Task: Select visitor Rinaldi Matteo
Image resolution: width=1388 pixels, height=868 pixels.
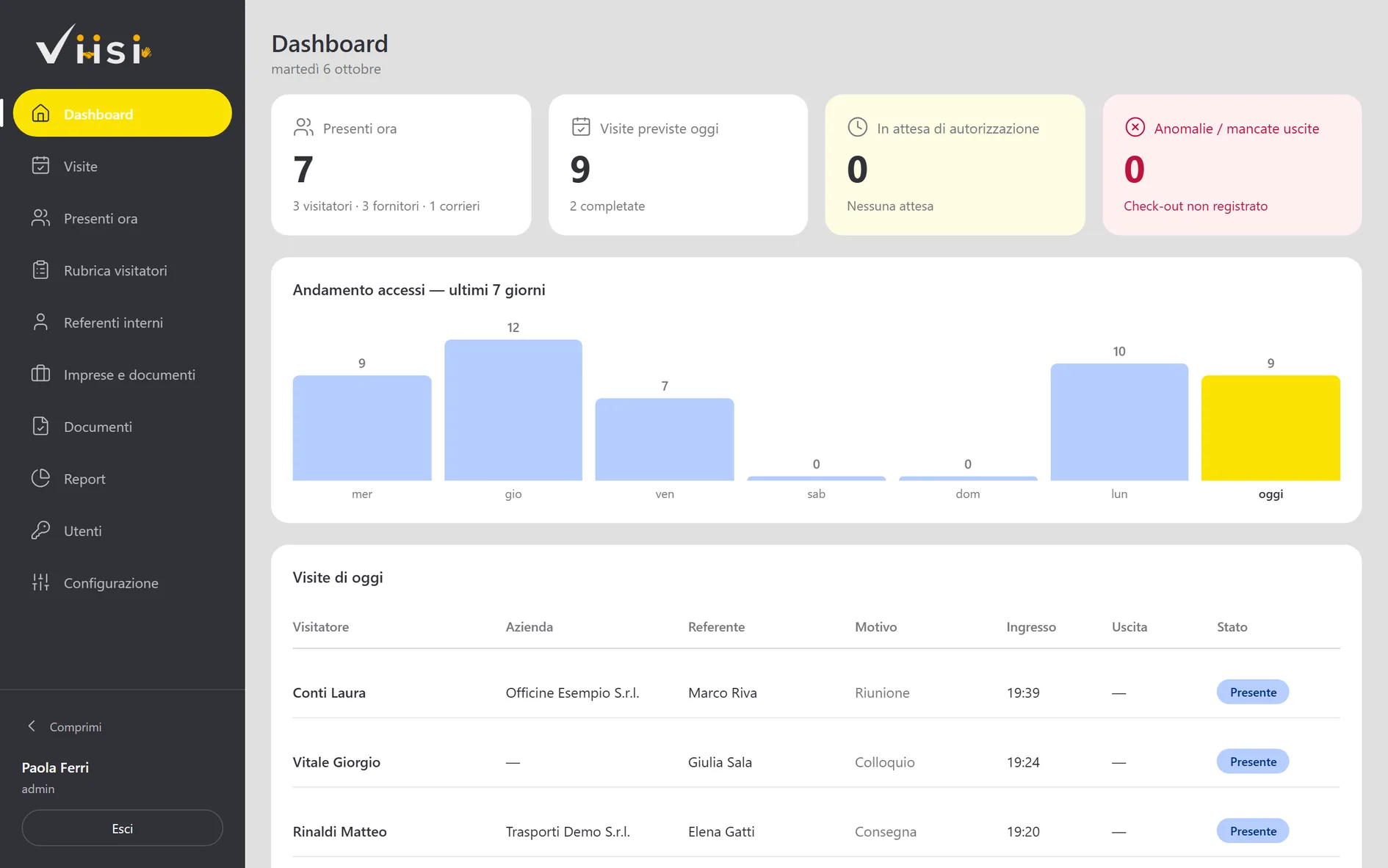Action: [339, 831]
